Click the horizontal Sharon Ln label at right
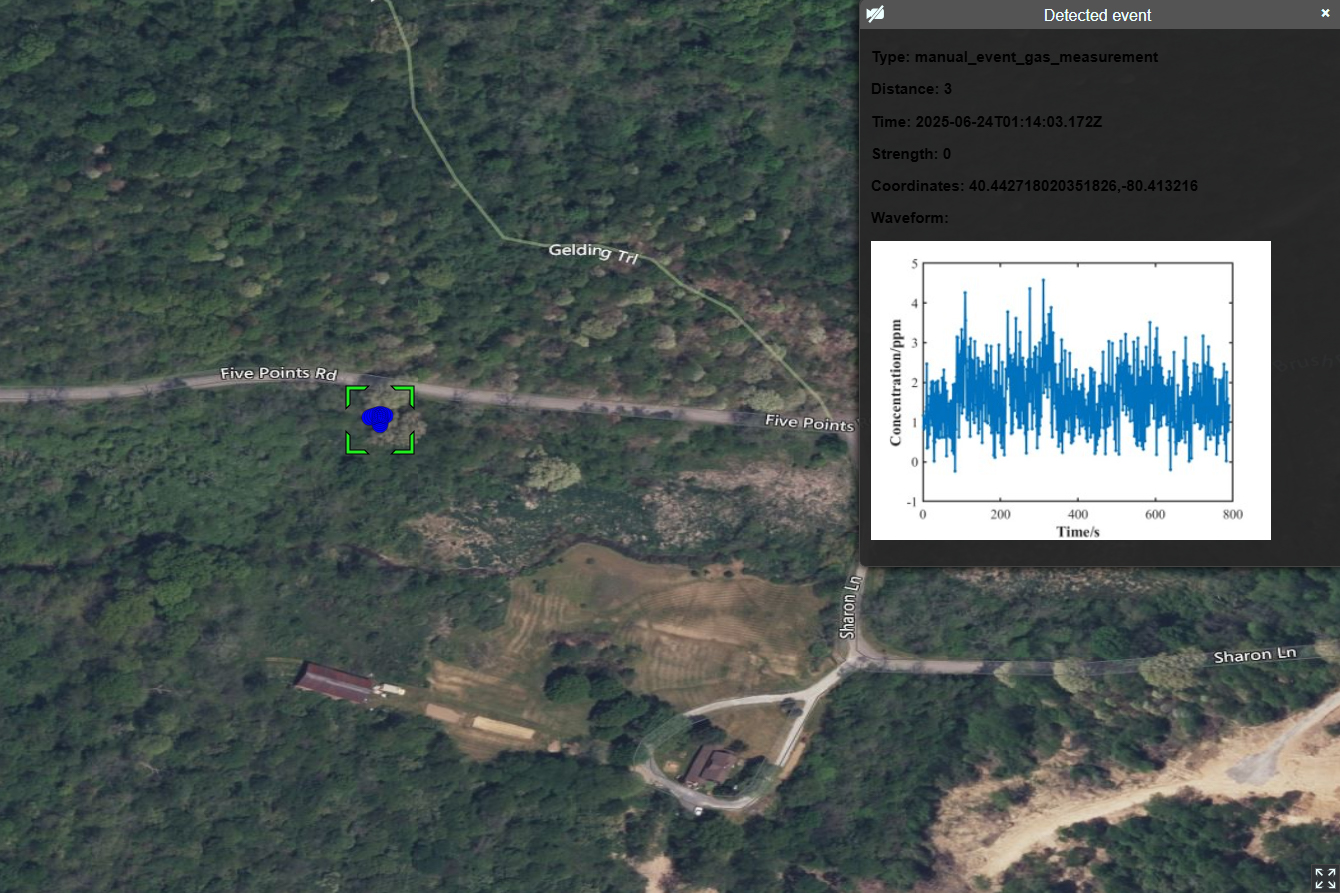1340x893 pixels. point(1254,656)
